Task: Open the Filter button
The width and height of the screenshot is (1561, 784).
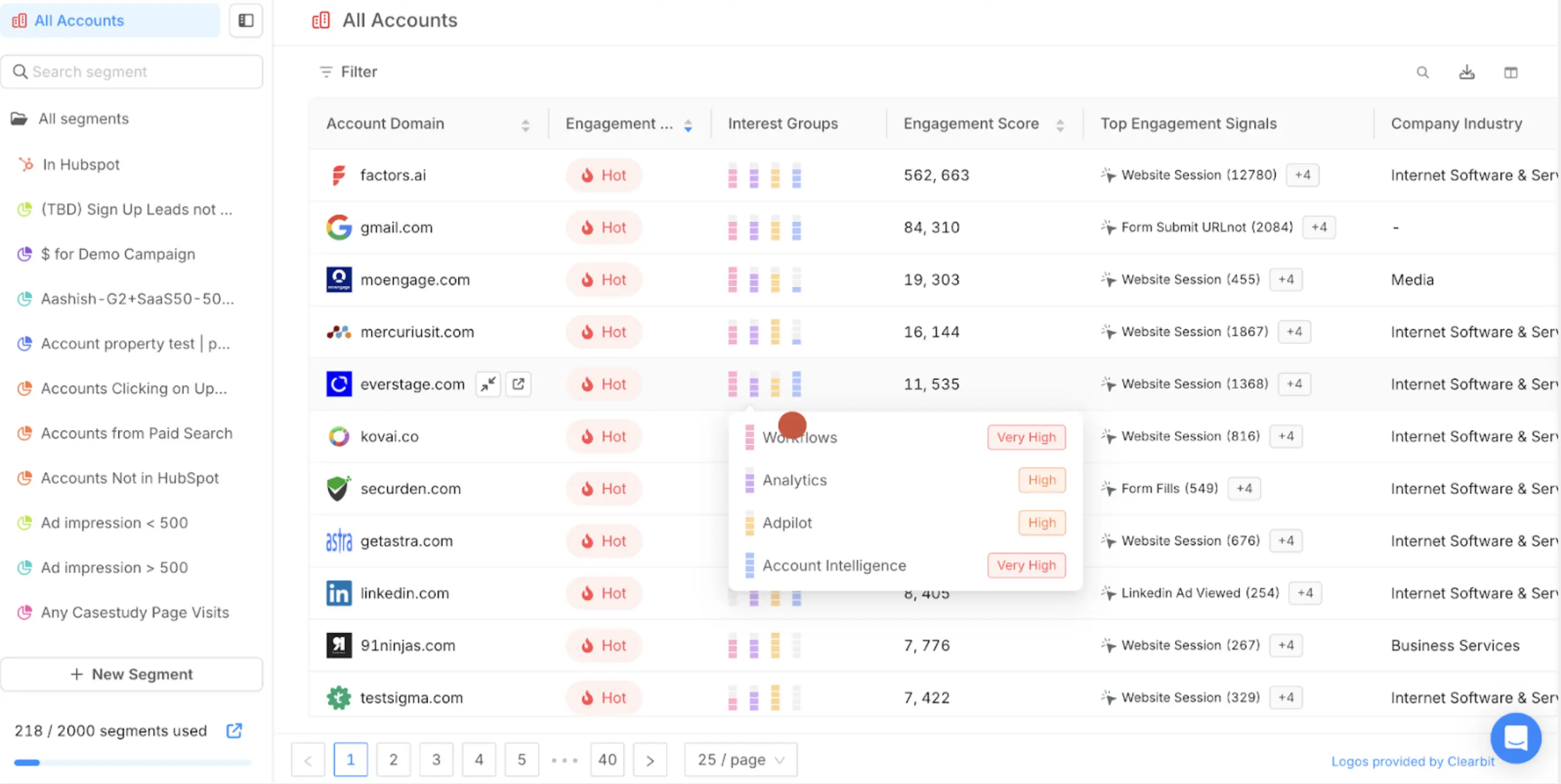Action: pos(348,72)
